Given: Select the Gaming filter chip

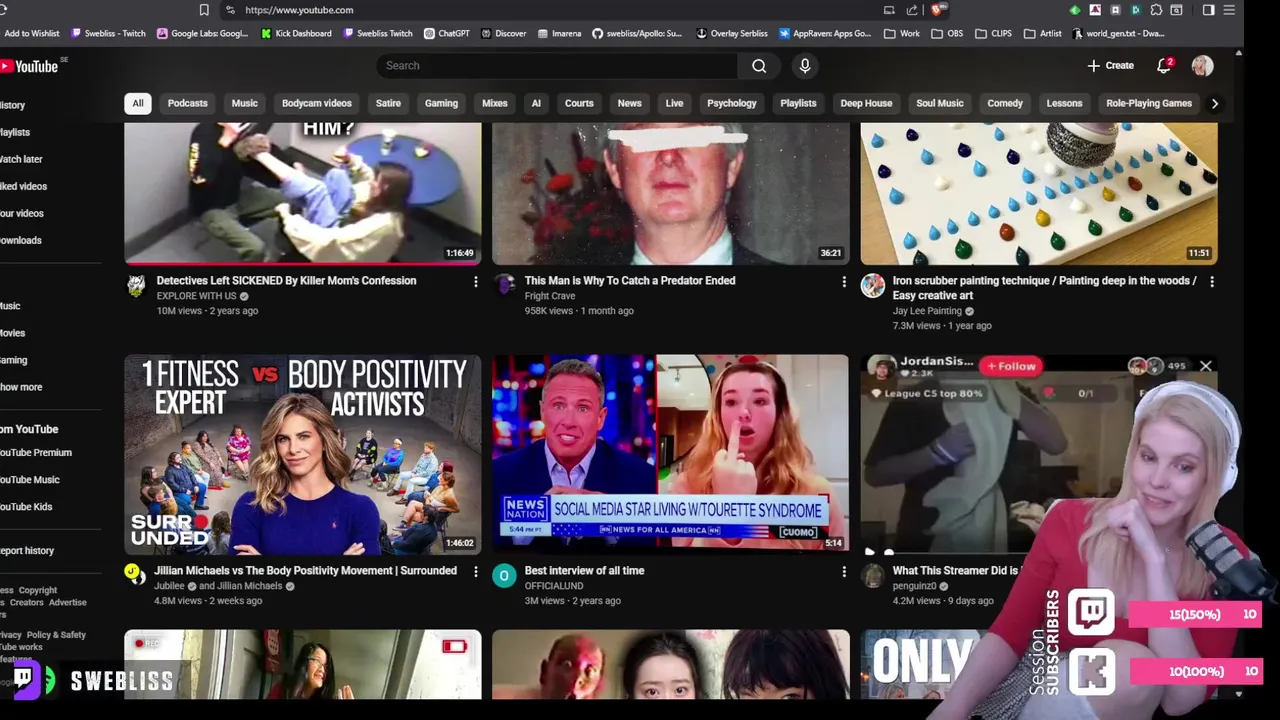Looking at the screenshot, I should [441, 103].
